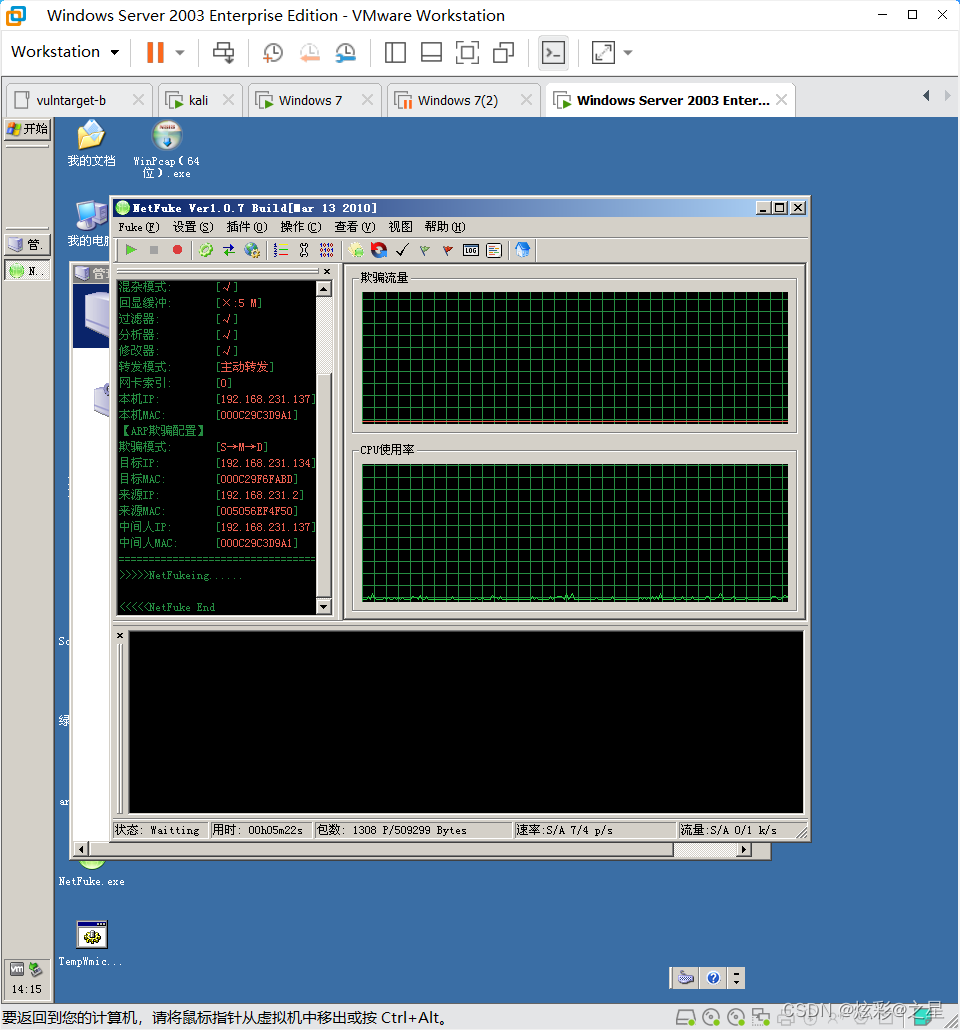Toggle the console view terminal button
Viewport: 960px width, 1030px height.
point(553,53)
